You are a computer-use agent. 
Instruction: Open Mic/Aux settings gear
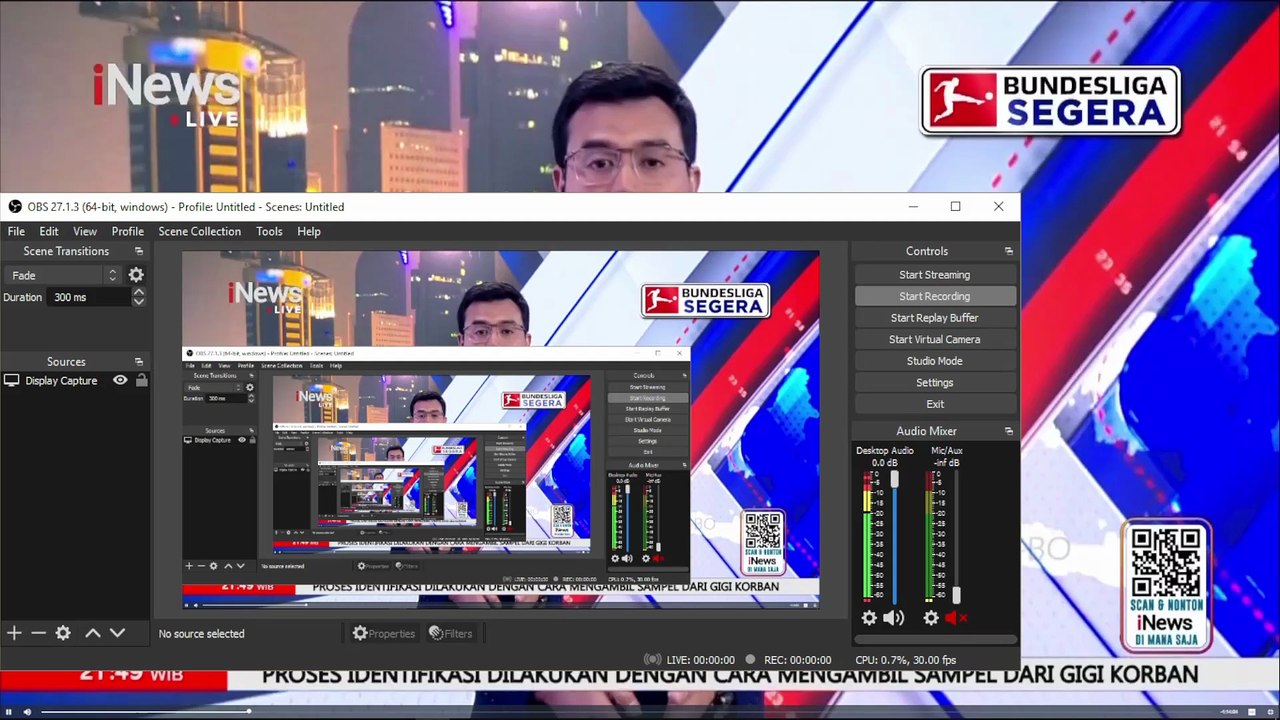[931, 618]
